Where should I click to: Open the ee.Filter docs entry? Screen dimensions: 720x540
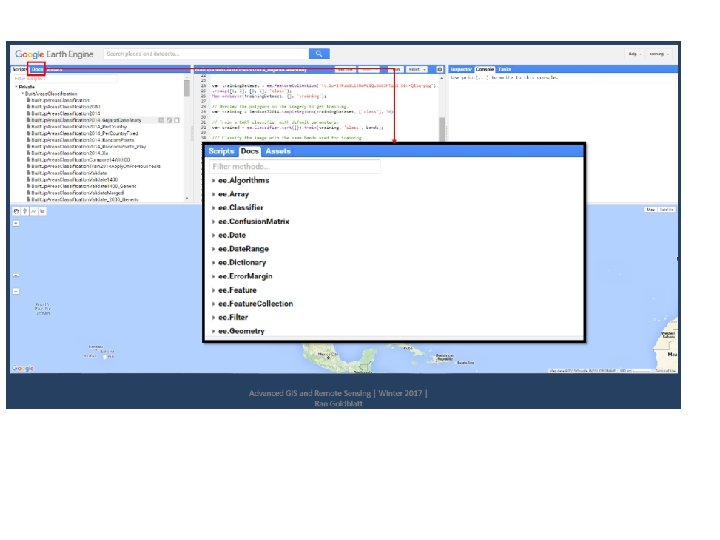tap(233, 317)
